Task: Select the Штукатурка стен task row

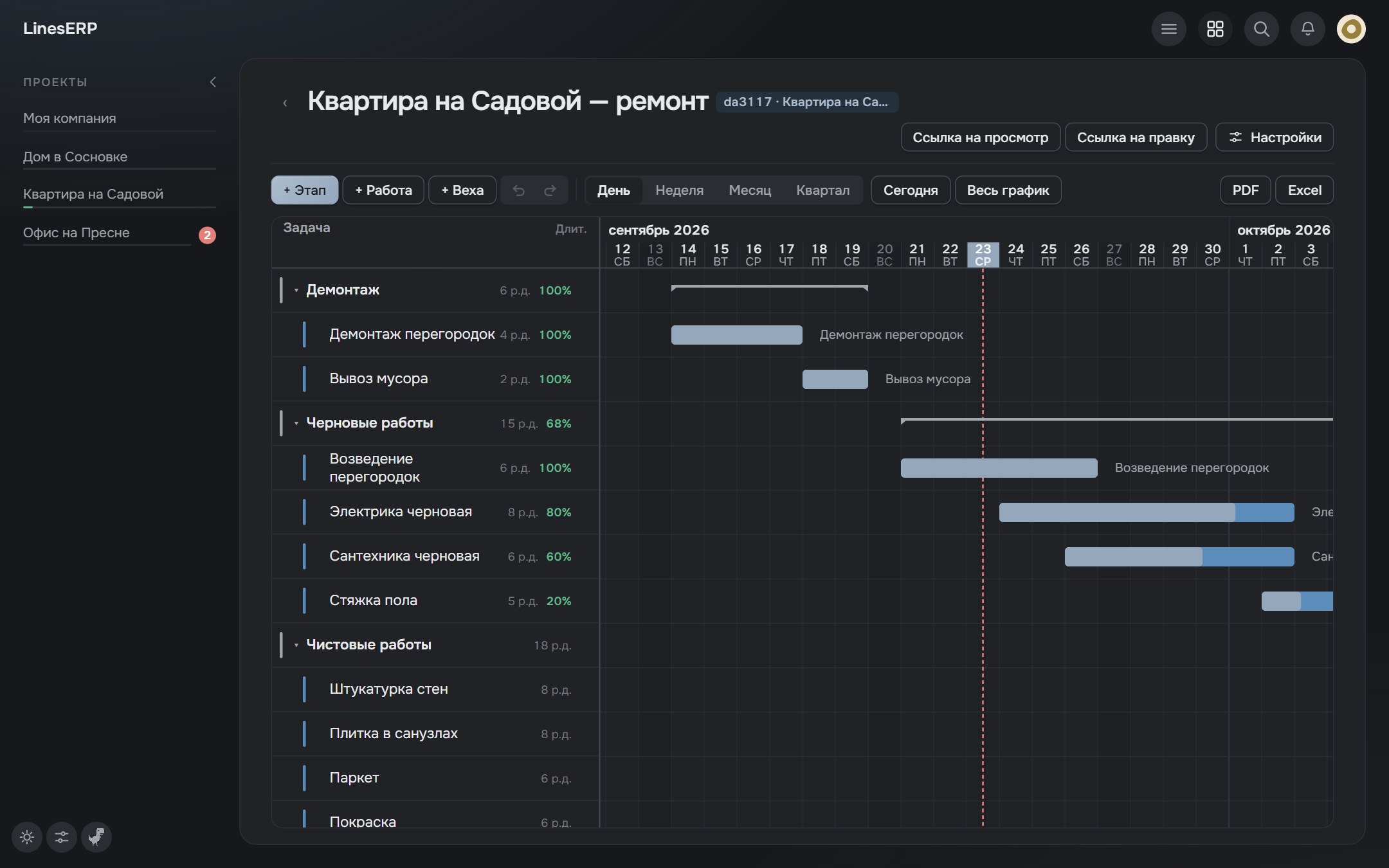Action: [435, 689]
